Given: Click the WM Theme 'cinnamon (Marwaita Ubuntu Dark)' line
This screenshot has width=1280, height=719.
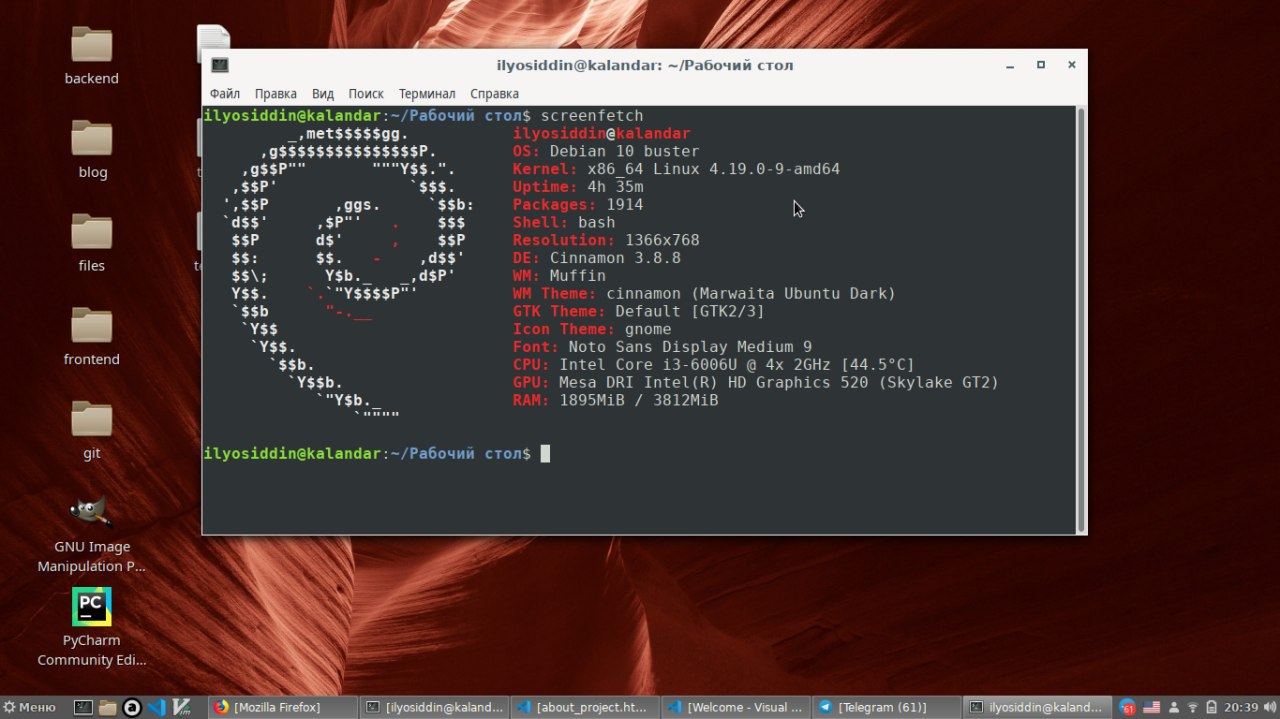Looking at the screenshot, I should point(704,294).
